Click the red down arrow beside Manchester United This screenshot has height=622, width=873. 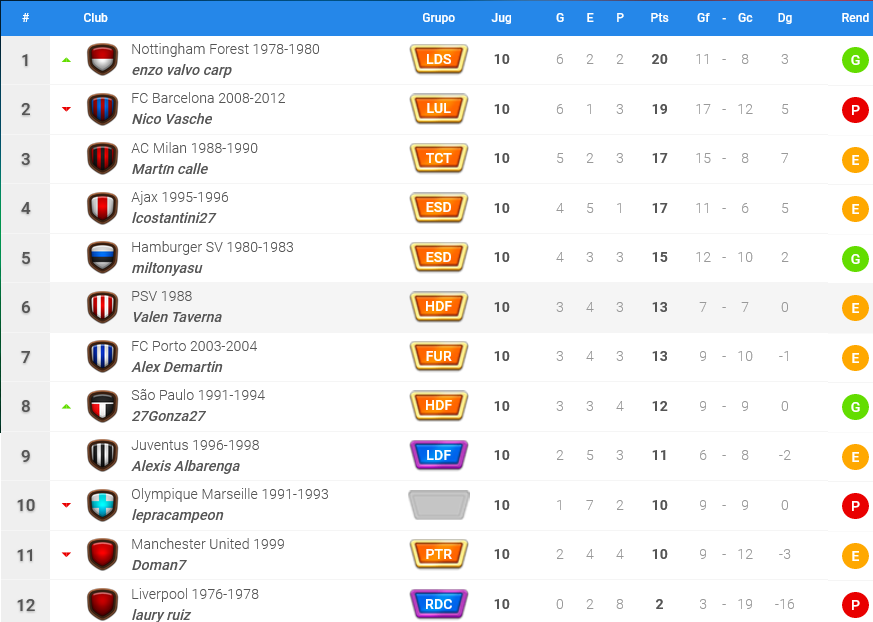point(66,554)
